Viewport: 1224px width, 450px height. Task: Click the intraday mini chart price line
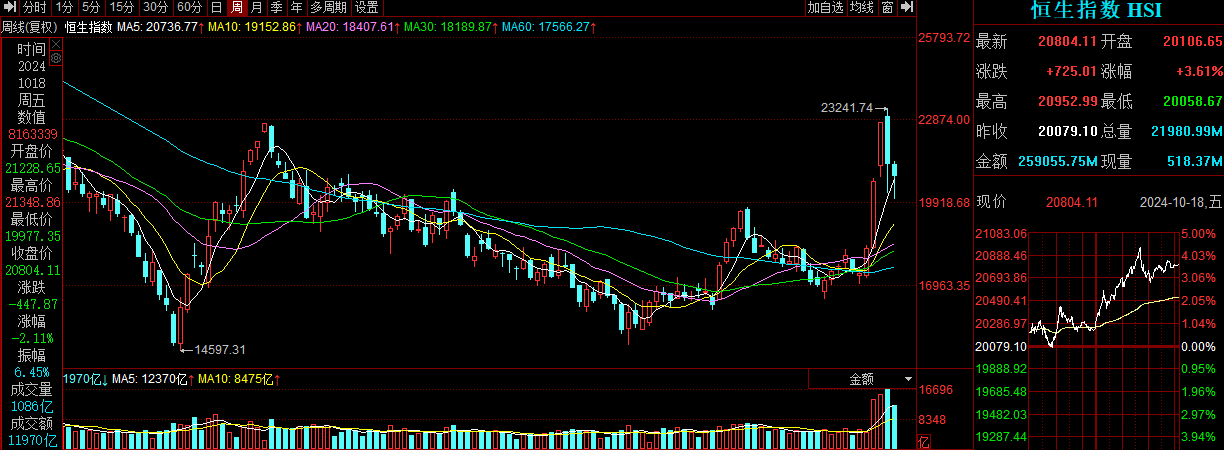click(1103, 296)
